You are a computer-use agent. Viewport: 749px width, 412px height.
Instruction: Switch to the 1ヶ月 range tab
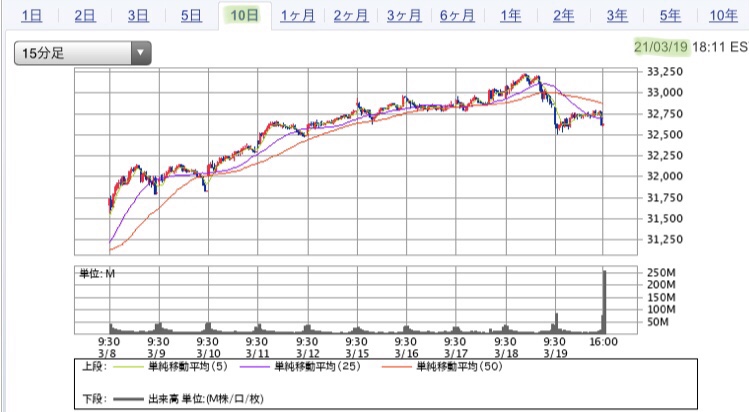click(297, 16)
